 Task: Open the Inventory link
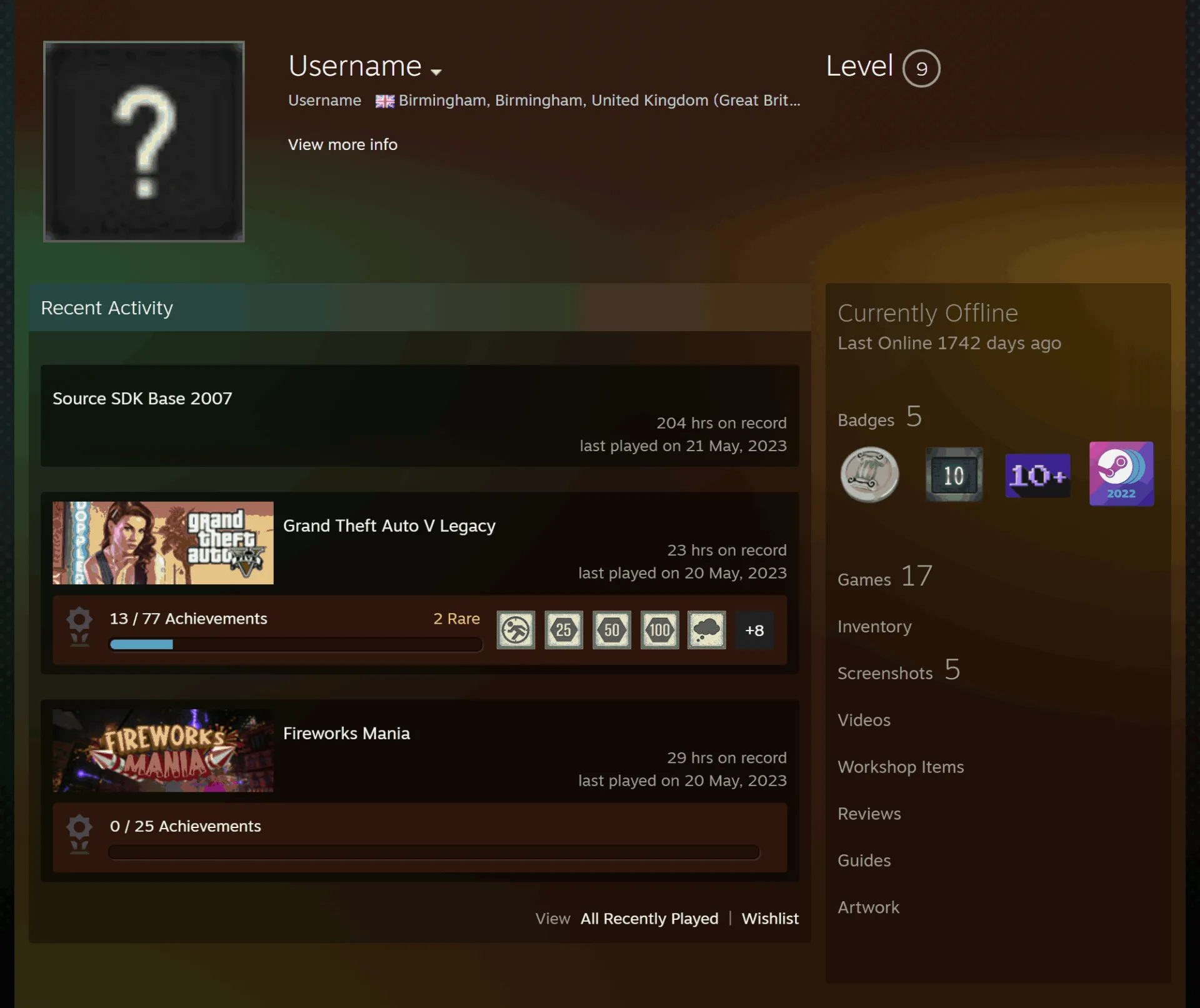(x=874, y=627)
